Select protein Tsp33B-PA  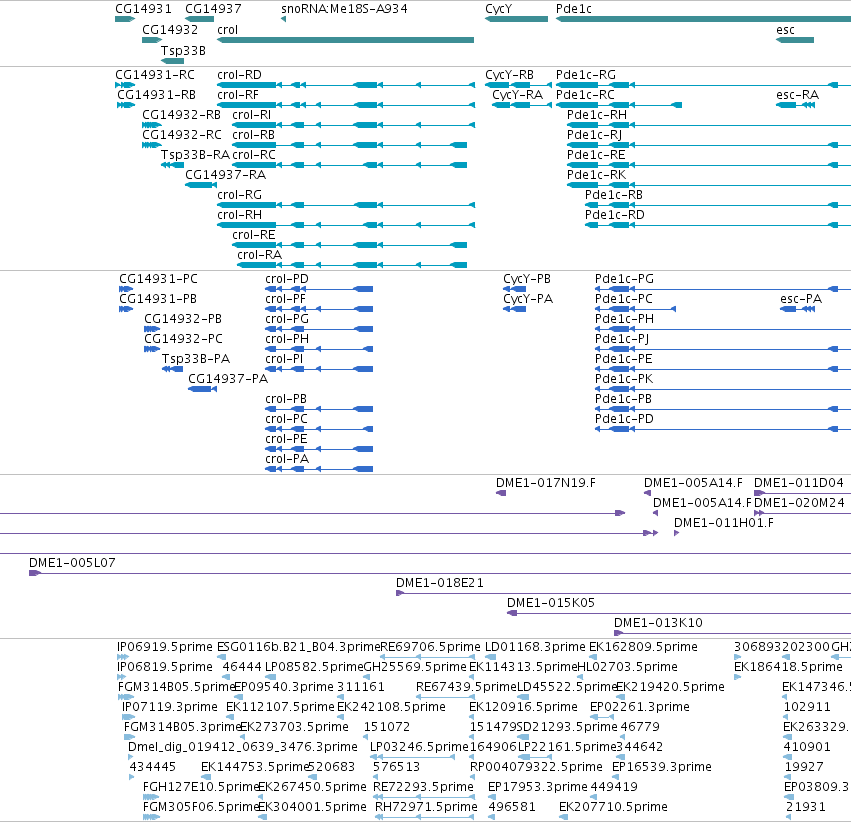coord(196,359)
